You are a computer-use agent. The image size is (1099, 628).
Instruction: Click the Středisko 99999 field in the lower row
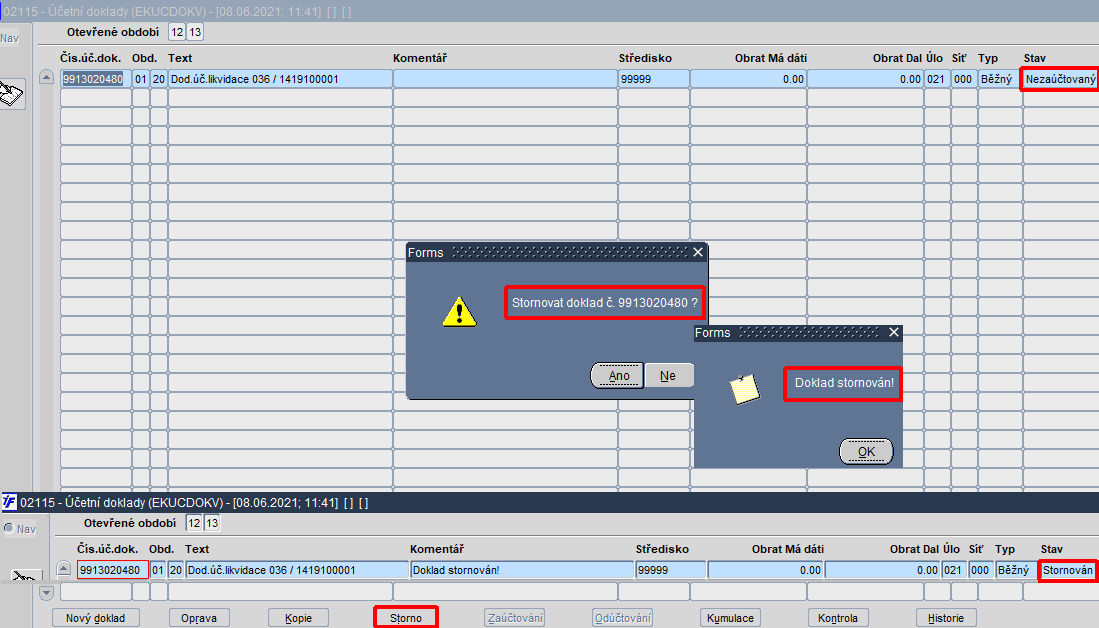point(671,570)
